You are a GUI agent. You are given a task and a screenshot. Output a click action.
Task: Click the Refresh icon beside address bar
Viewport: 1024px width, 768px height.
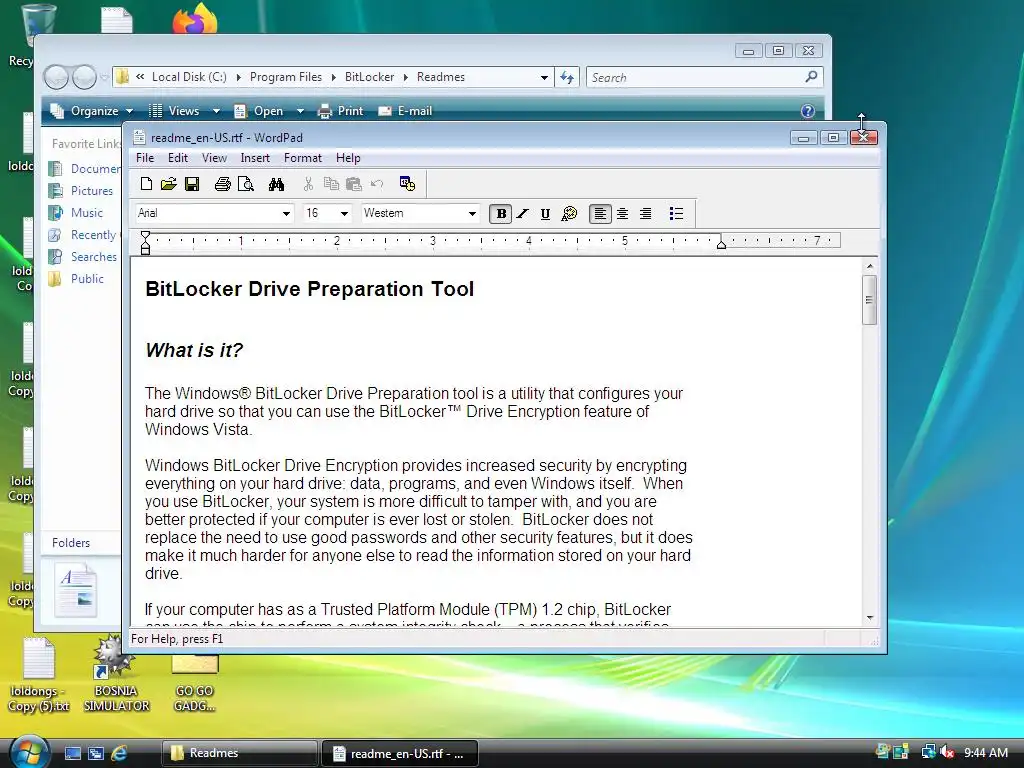point(567,78)
